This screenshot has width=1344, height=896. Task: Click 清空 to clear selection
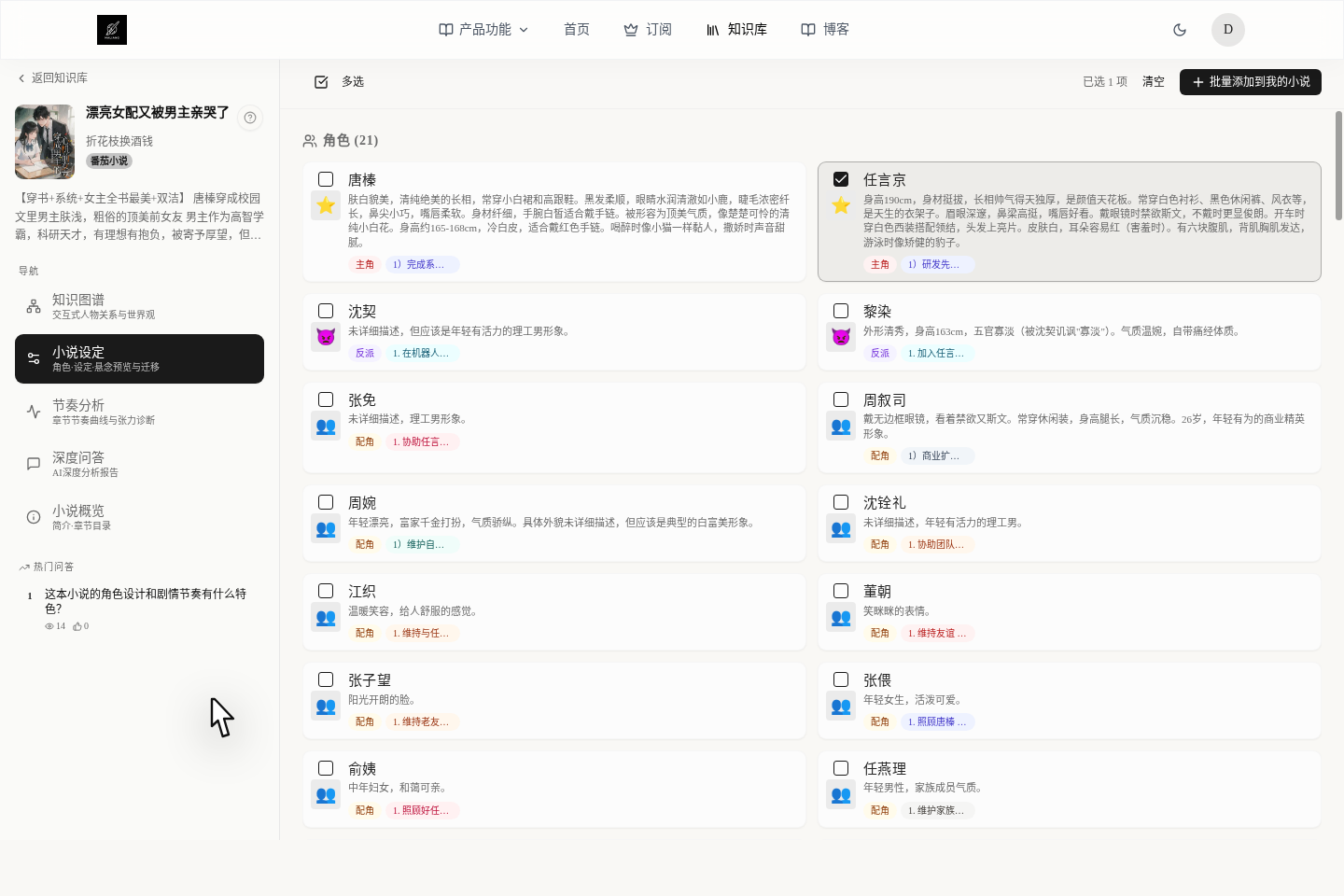click(1154, 81)
